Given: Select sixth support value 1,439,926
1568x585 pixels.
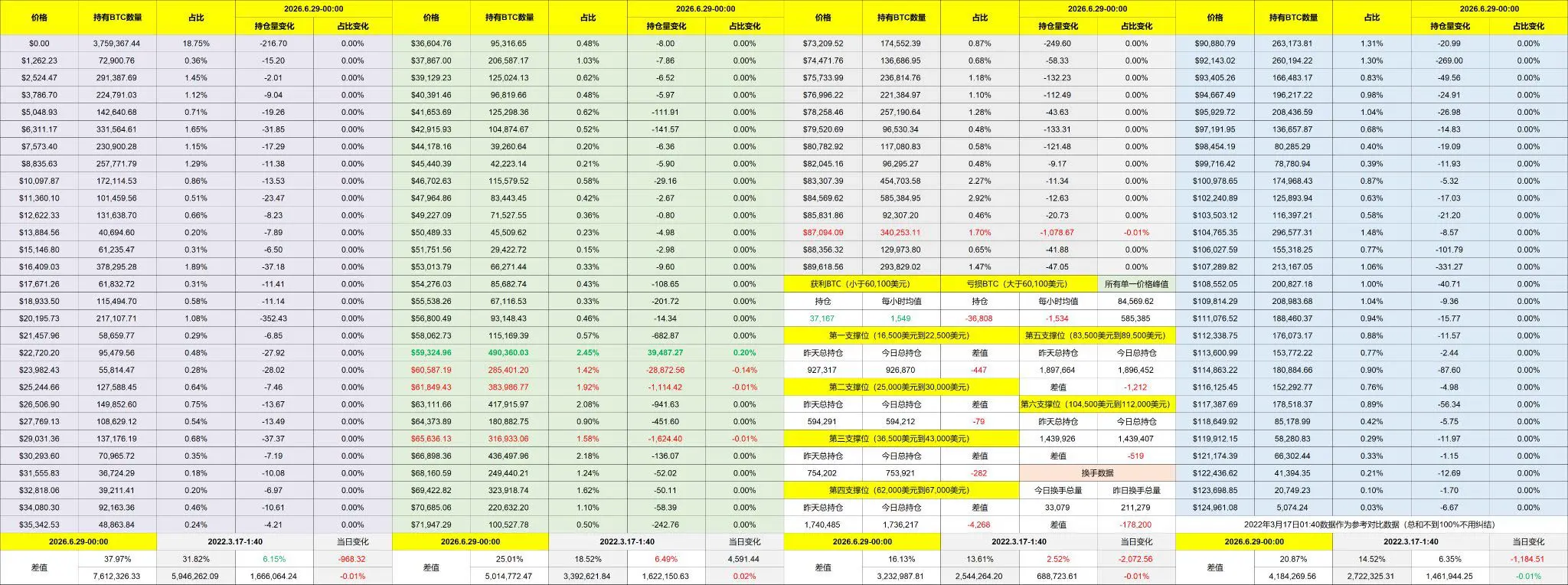Looking at the screenshot, I should pos(1057,439).
